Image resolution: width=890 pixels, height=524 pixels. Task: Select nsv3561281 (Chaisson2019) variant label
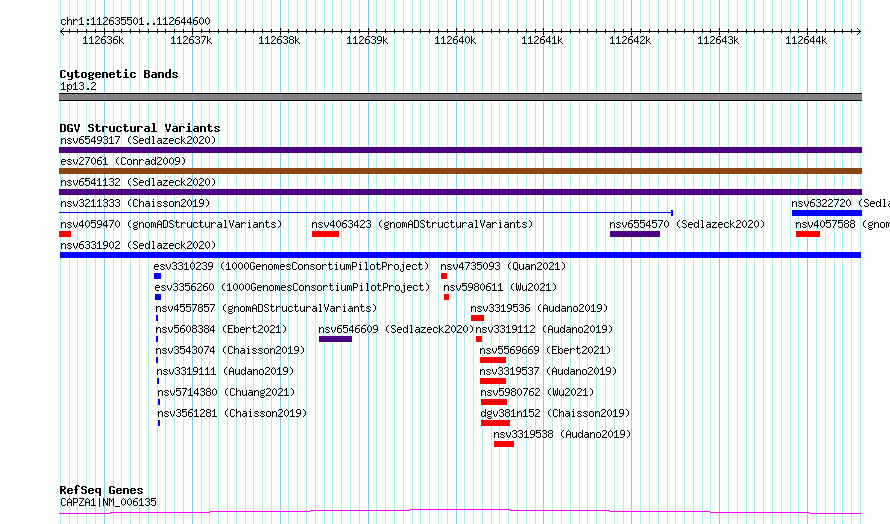point(232,413)
